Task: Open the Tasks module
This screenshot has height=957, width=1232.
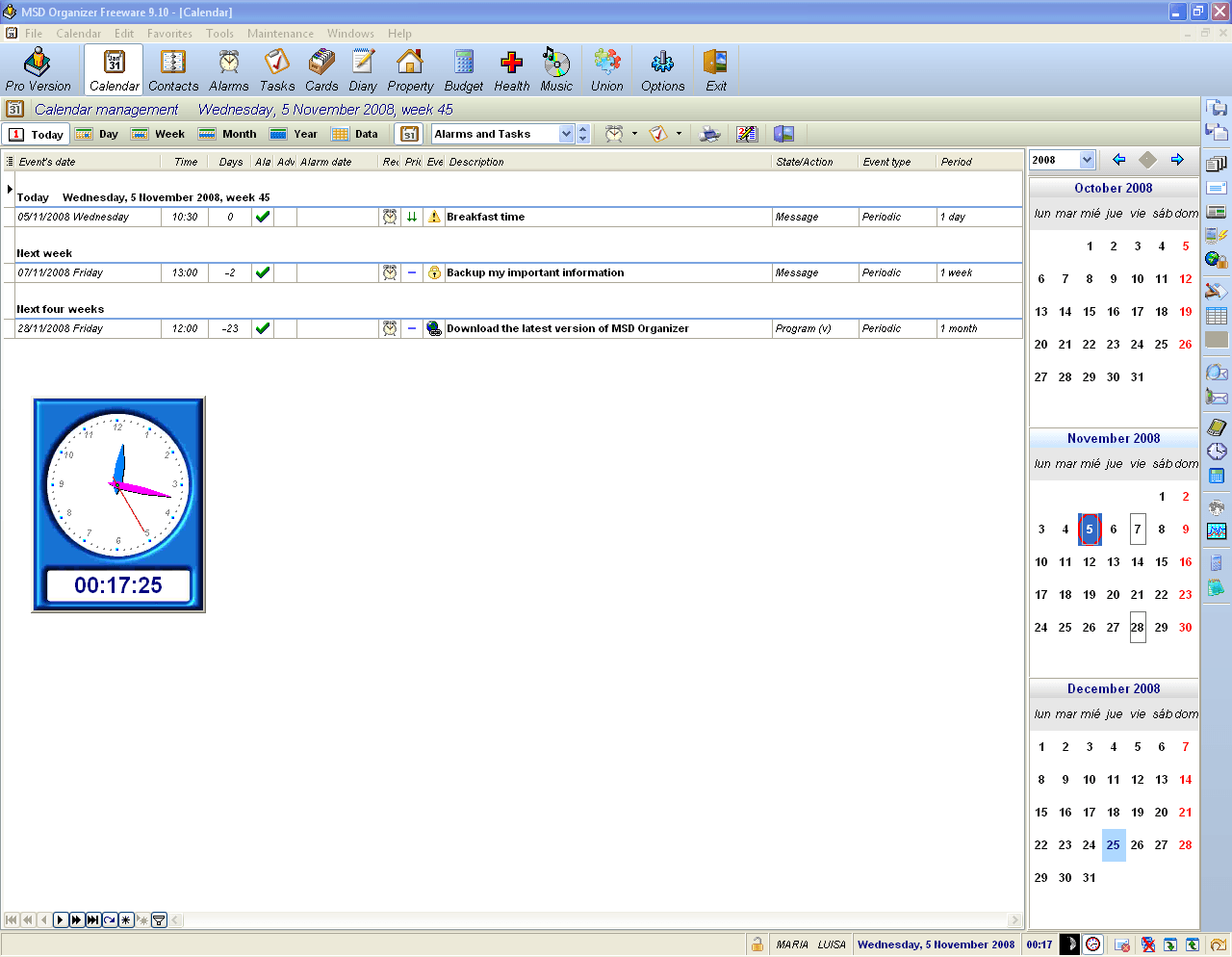Action: (277, 69)
